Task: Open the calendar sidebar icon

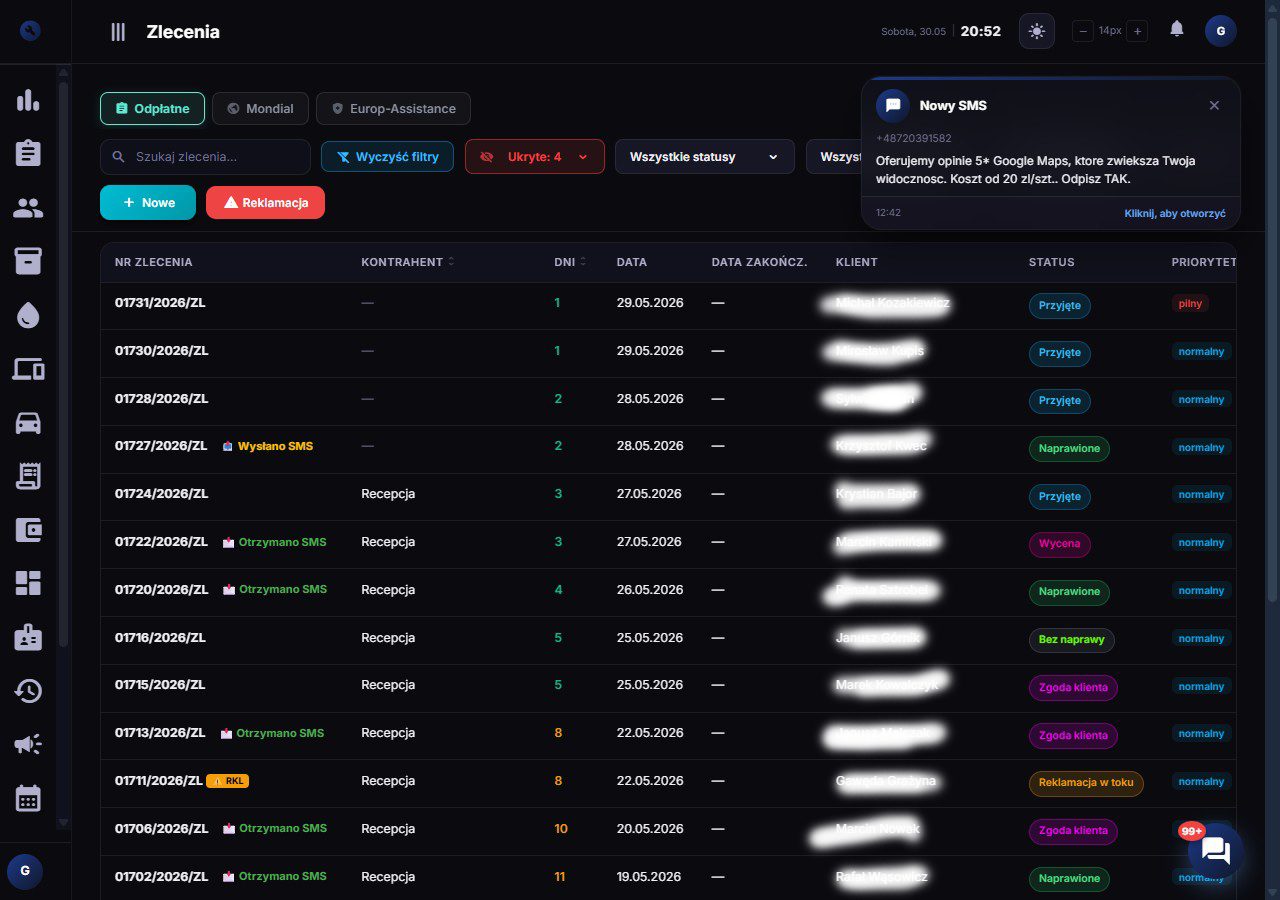Action: coord(28,798)
